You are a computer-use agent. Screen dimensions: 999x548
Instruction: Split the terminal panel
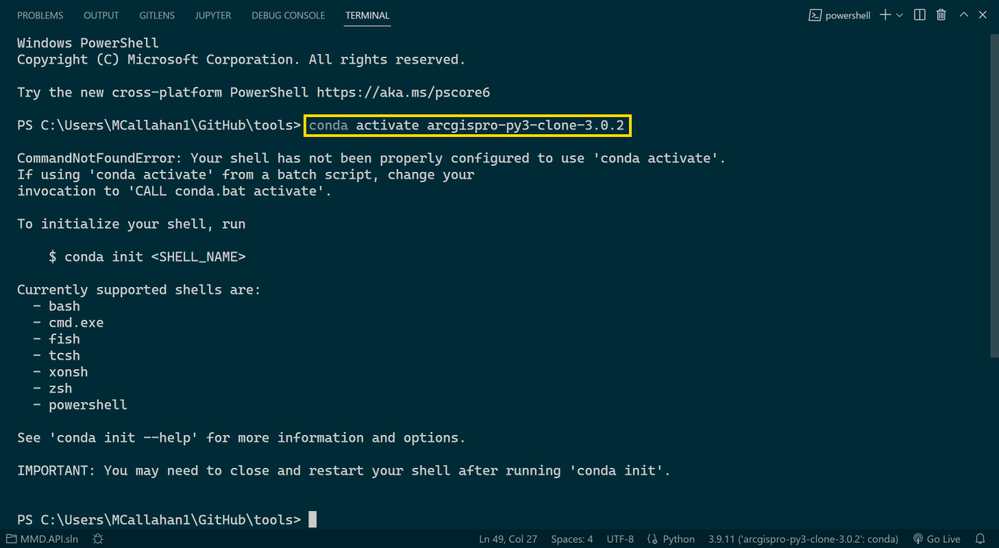[920, 15]
